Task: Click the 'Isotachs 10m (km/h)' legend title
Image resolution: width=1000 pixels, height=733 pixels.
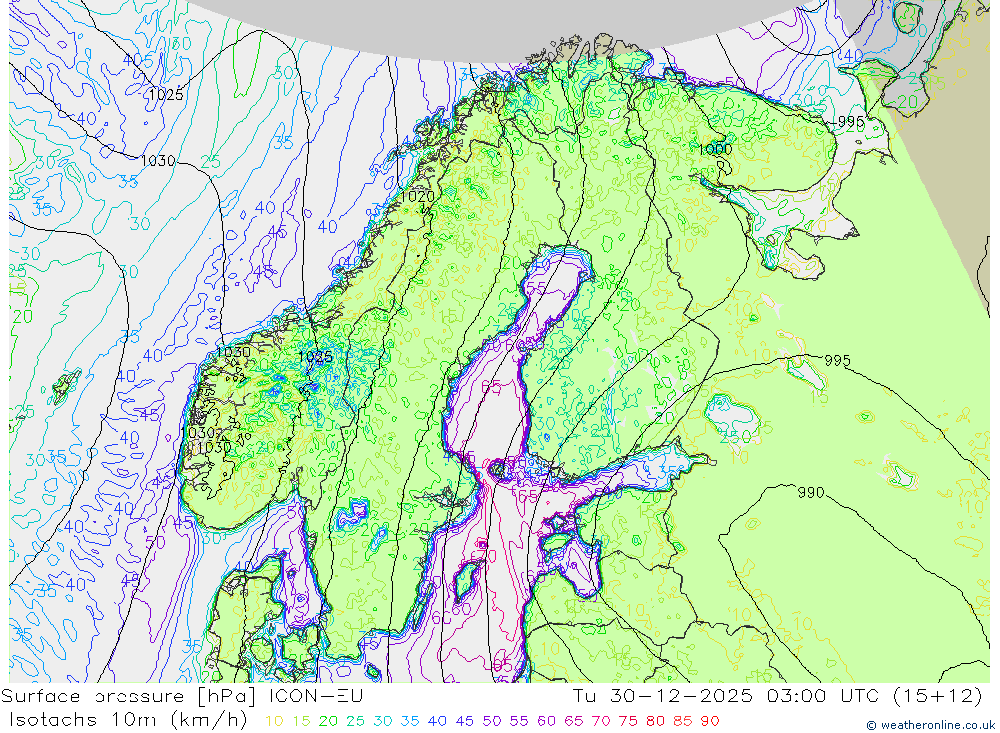Action: pos(128,720)
